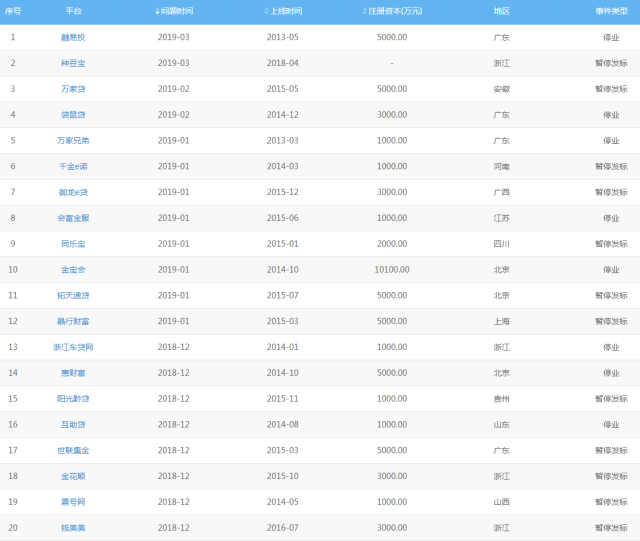Select the 贵州 region cell
Screen dimensions: 640x541
tap(502, 399)
